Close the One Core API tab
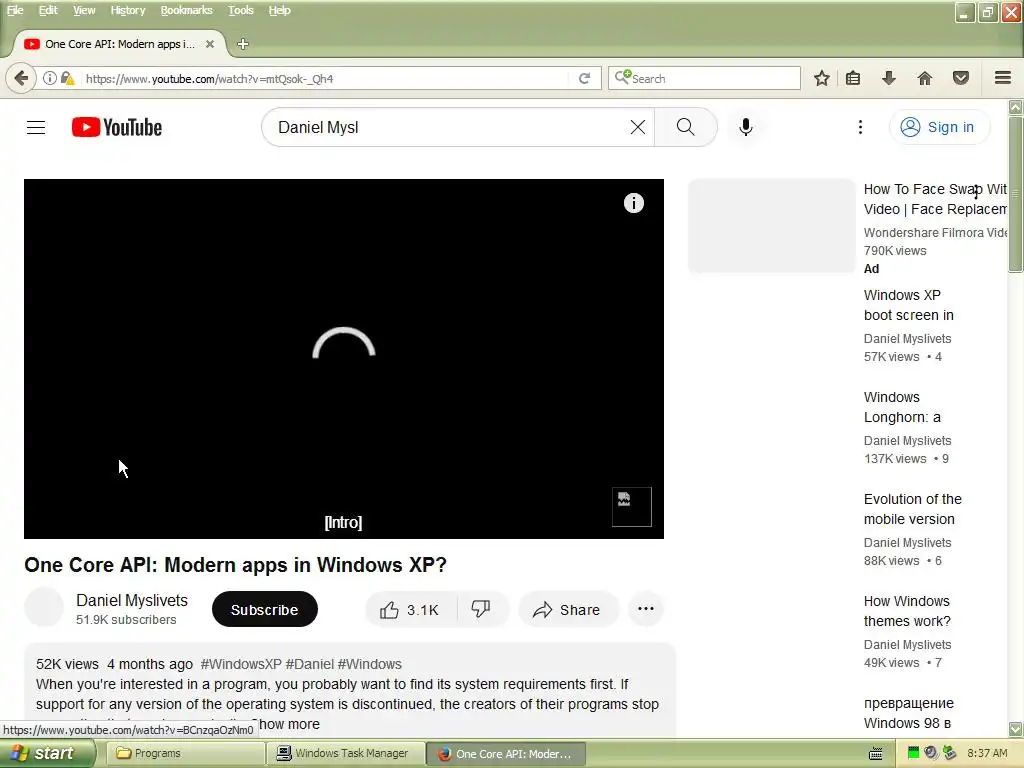This screenshot has width=1024, height=768. pos(210,44)
